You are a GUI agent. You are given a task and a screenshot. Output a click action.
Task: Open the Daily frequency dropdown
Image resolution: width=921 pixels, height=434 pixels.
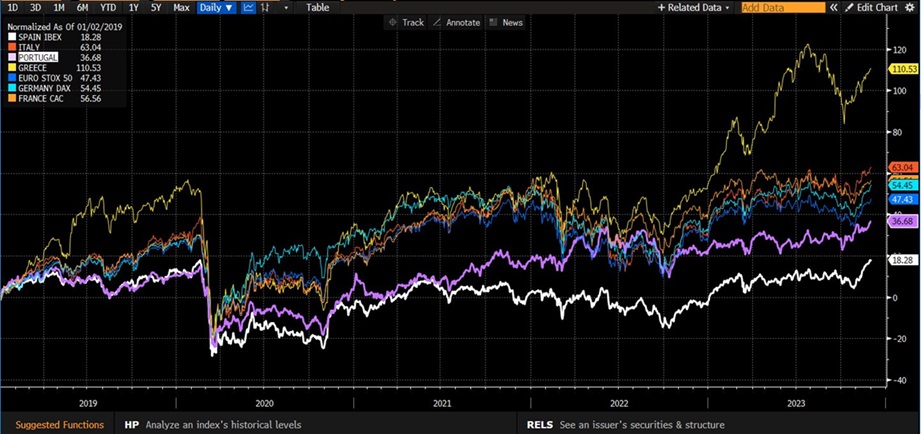(x=215, y=7)
